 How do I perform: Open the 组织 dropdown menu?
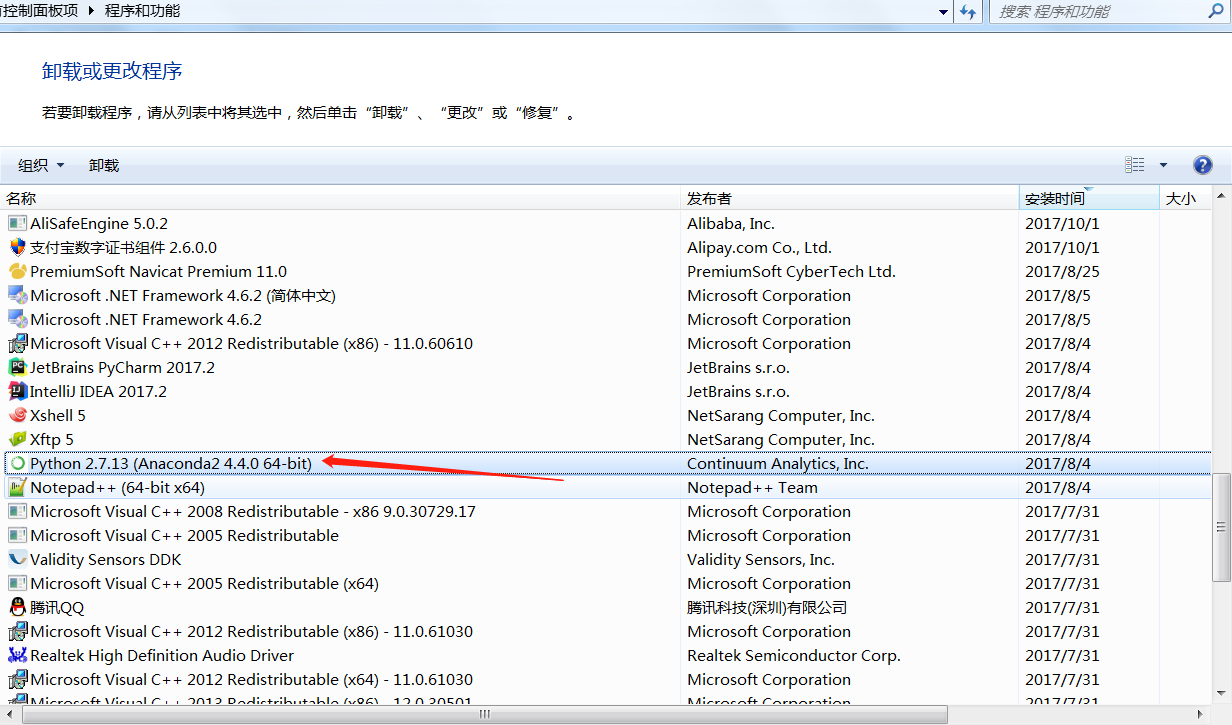tap(41, 166)
